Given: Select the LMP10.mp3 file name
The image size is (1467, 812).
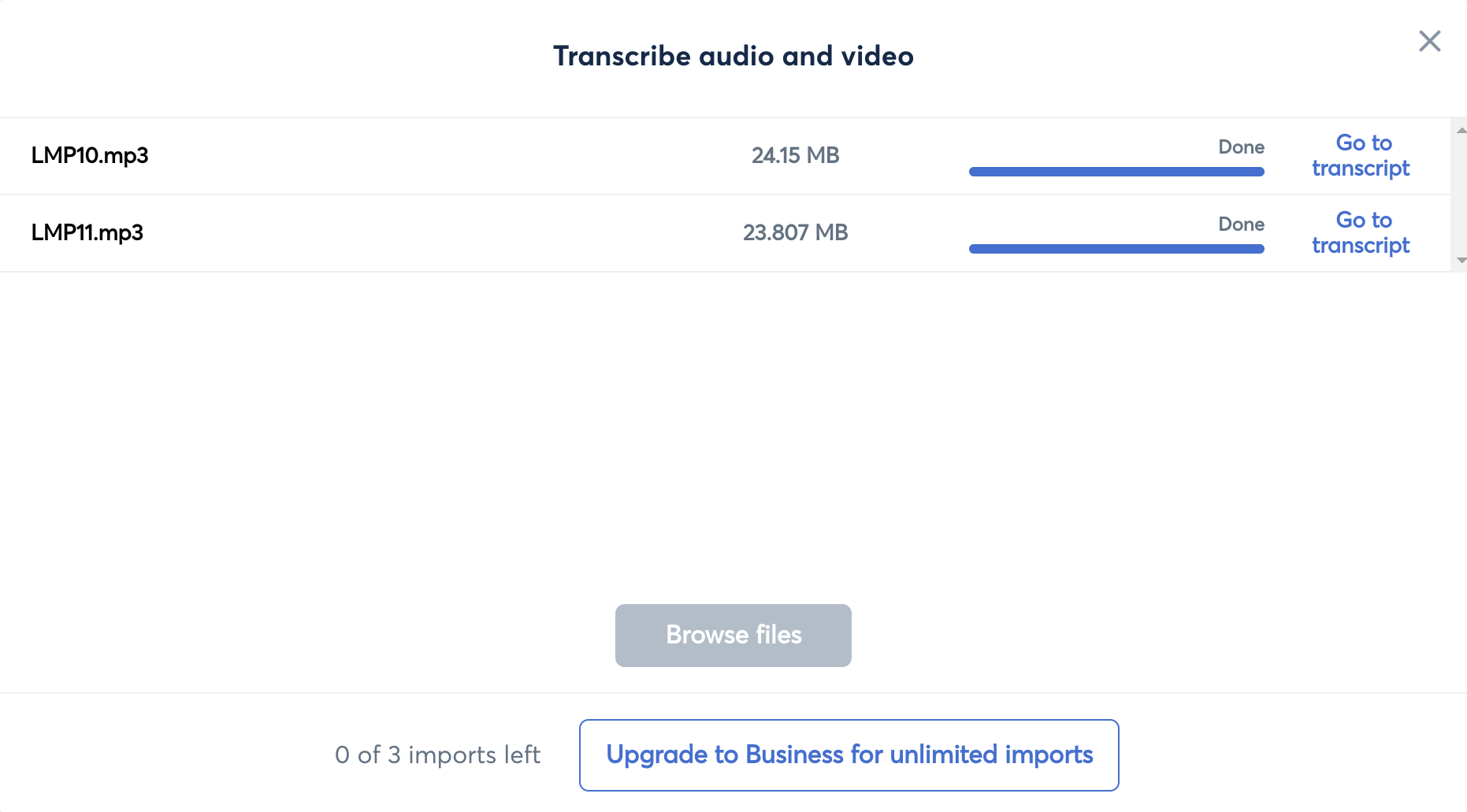Looking at the screenshot, I should point(90,155).
